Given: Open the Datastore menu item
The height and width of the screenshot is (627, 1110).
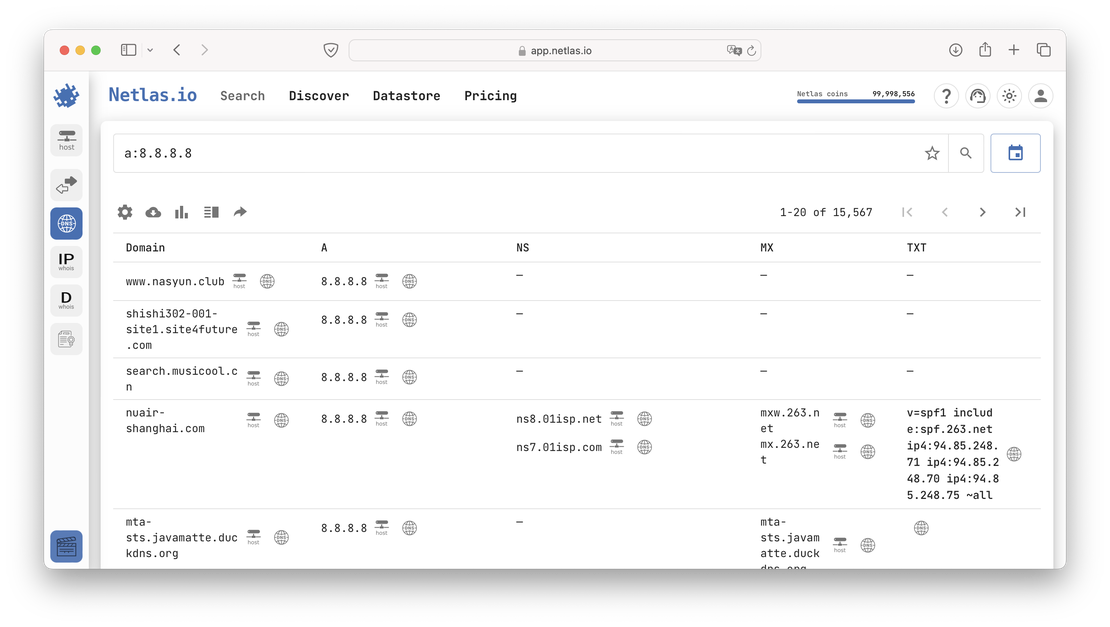Looking at the screenshot, I should tap(406, 96).
